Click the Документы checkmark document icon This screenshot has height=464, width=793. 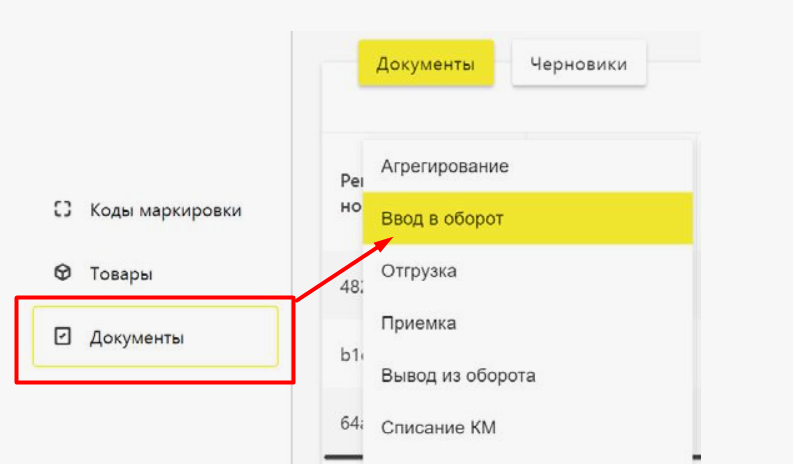pyautogui.click(x=63, y=338)
